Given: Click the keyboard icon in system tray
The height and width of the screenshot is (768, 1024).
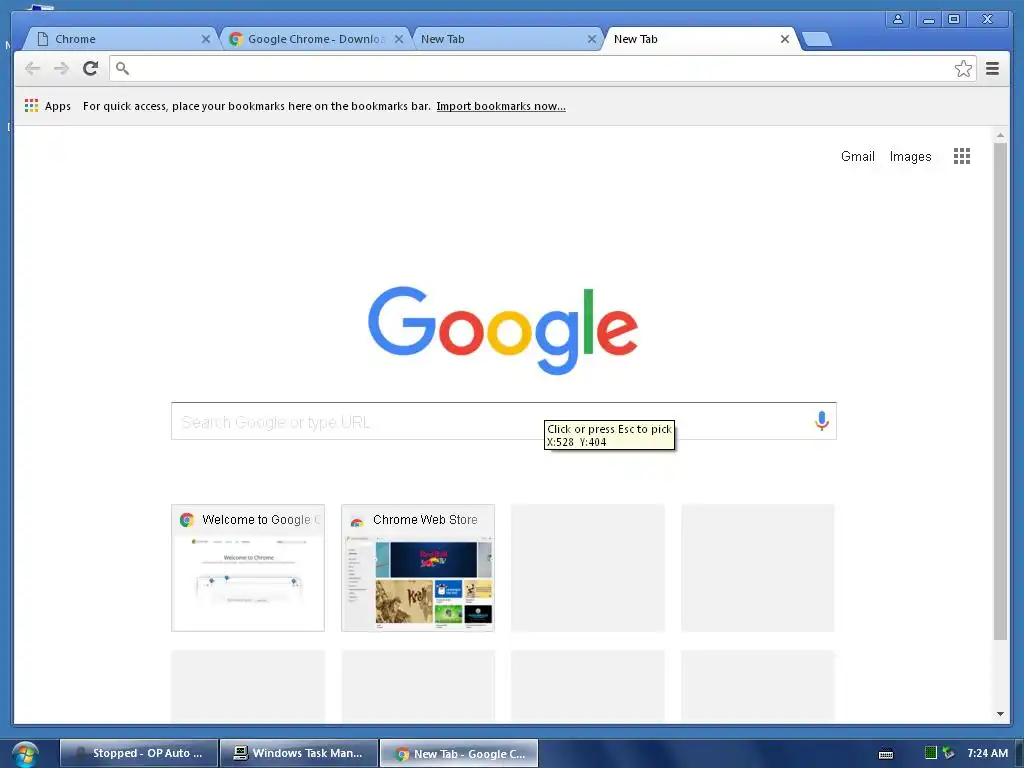Looking at the screenshot, I should [x=886, y=754].
